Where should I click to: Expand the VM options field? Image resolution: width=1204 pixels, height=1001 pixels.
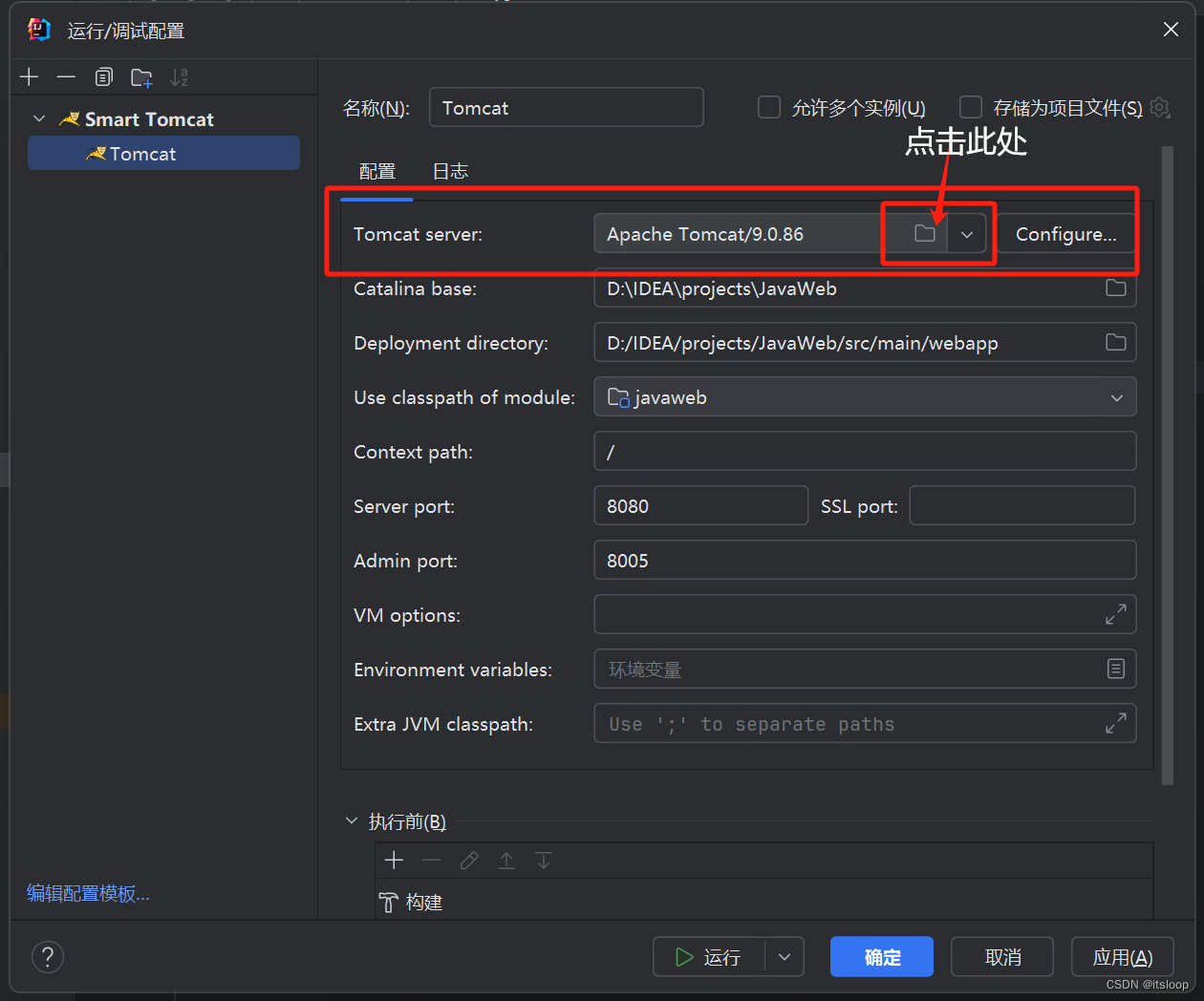[1115, 615]
